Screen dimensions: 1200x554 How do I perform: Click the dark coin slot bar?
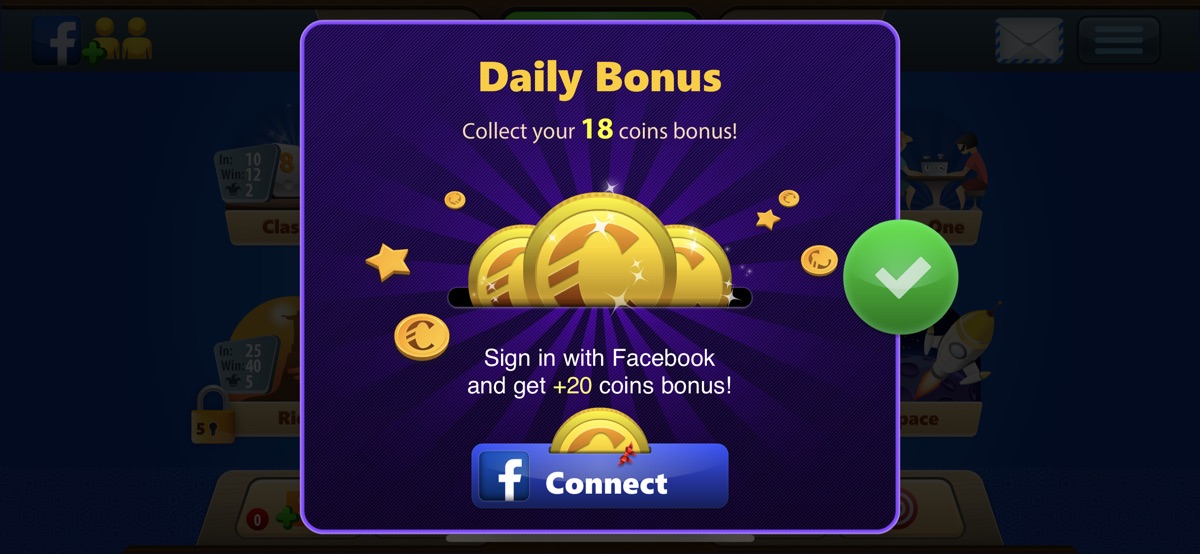[x=599, y=297]
